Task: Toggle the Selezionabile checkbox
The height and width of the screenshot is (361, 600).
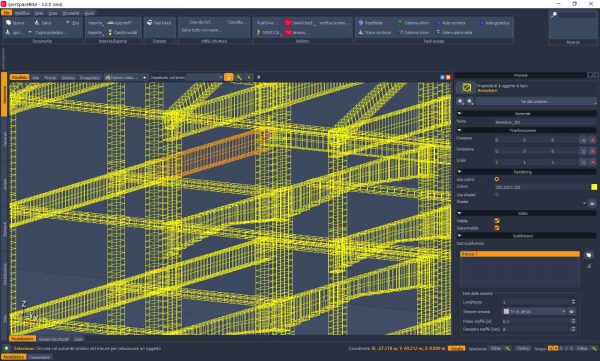Action: click(497, 228)
